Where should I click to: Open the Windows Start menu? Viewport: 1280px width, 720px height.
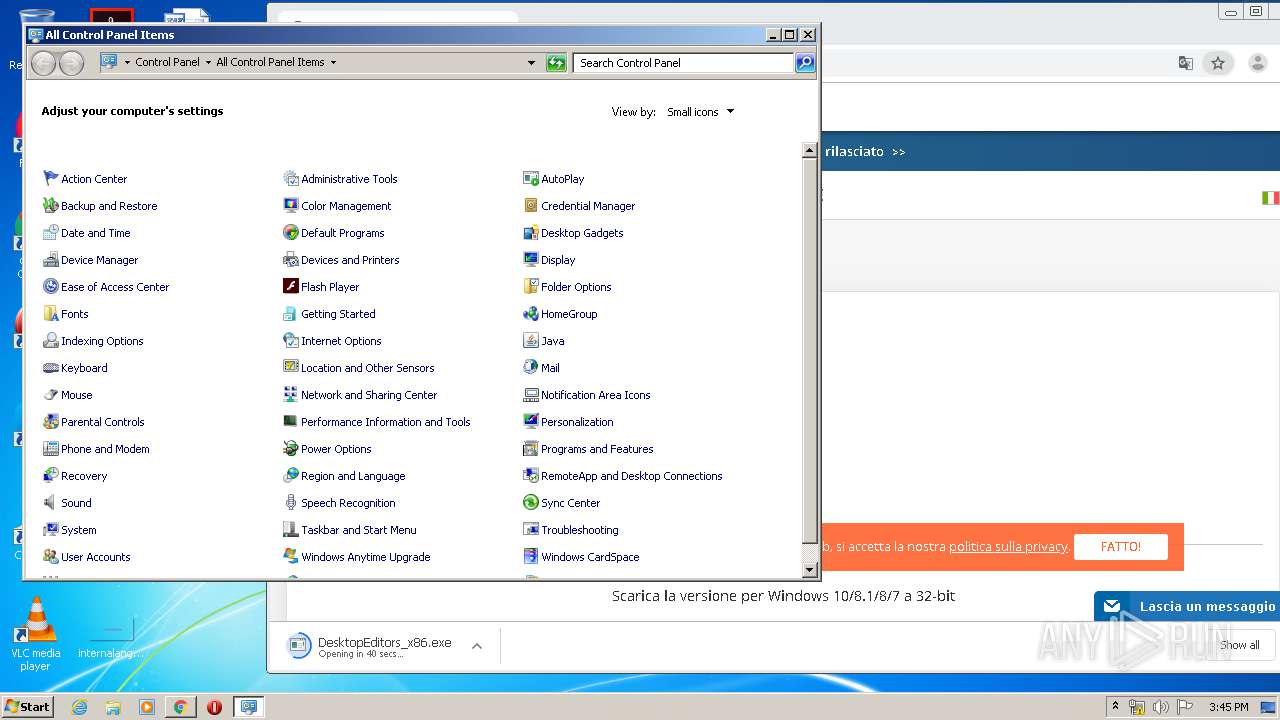pos(27,706)
